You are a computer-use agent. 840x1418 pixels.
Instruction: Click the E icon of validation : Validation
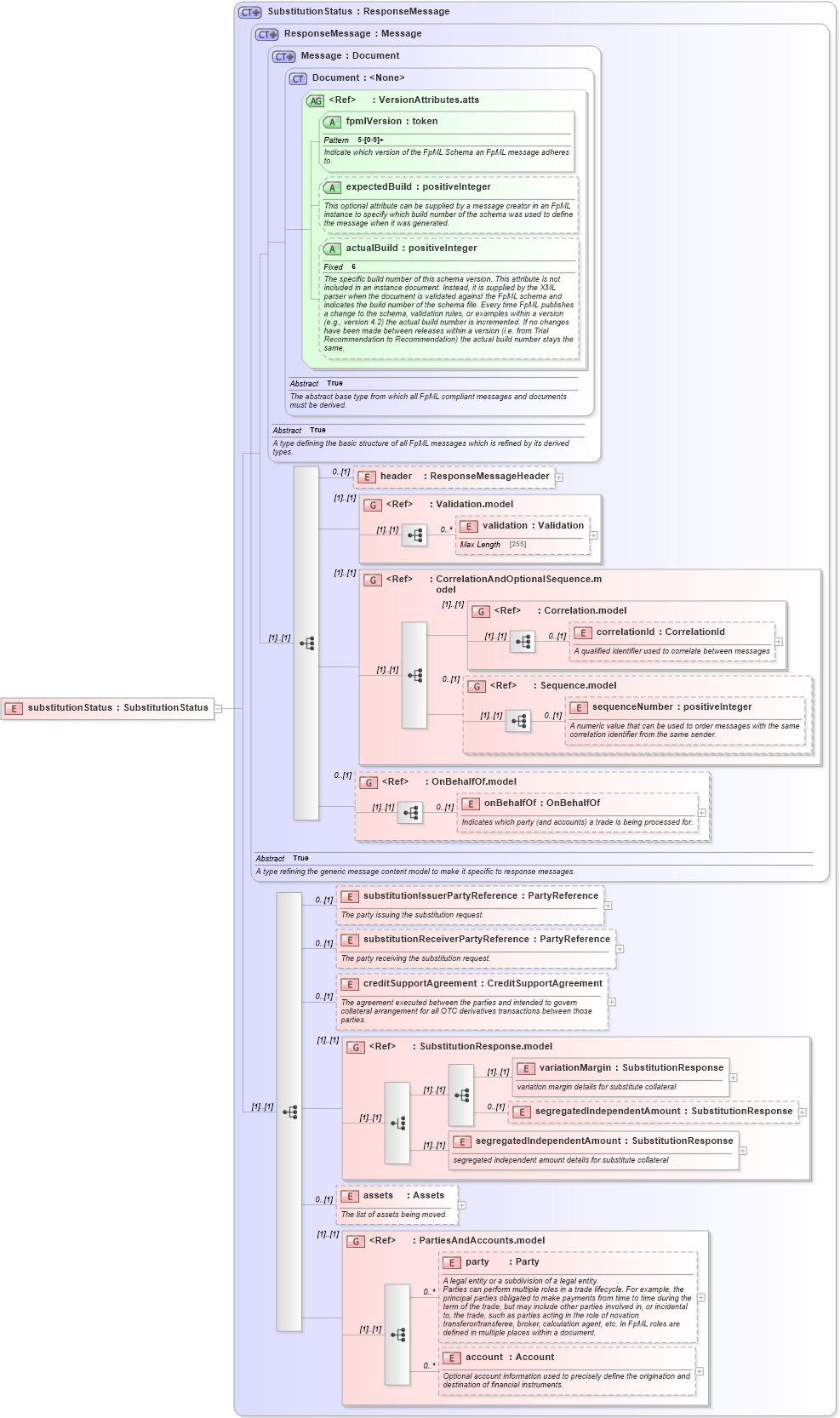click(x=469, y=527)
